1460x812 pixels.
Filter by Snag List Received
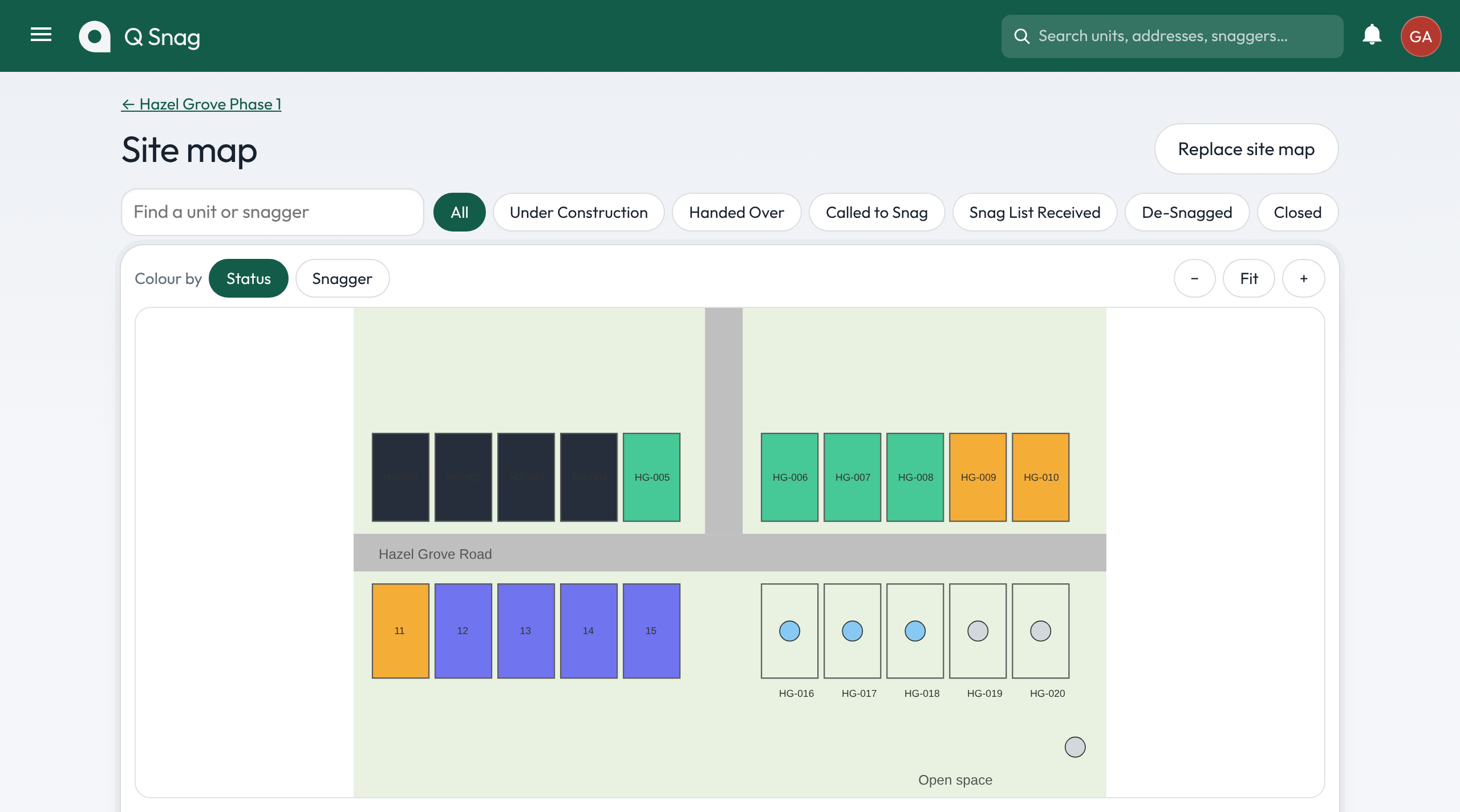pos(1035,212)
